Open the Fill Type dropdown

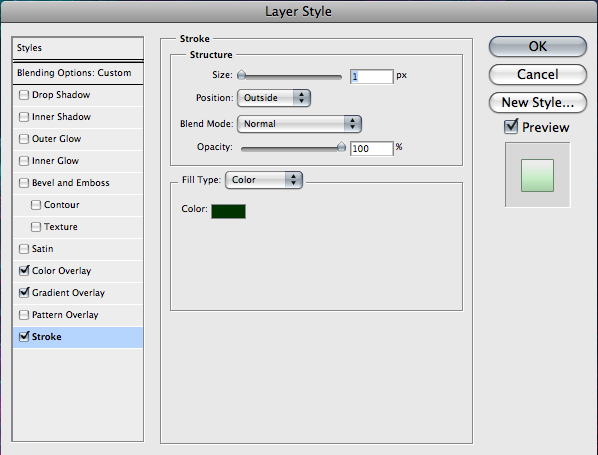264,180
